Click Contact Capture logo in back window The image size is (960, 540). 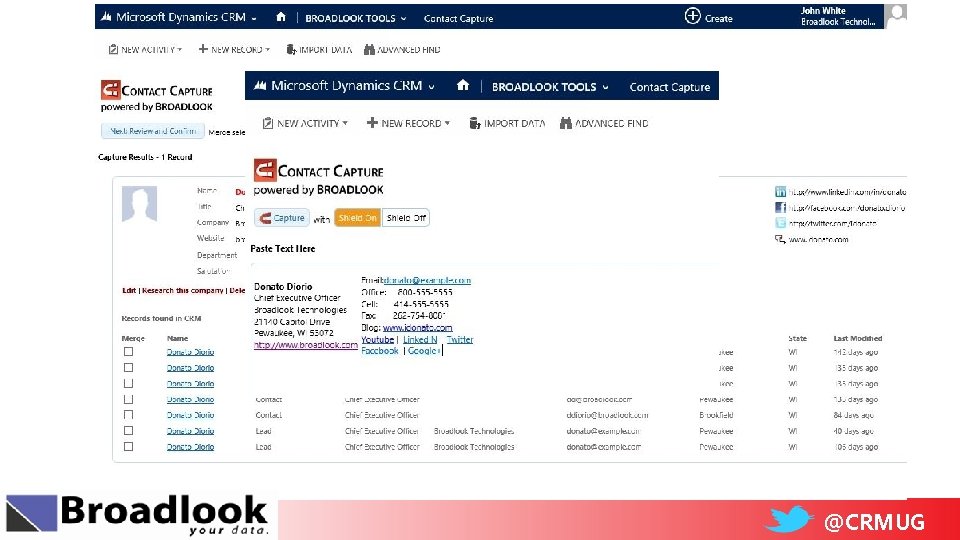(x=157, y=96)
